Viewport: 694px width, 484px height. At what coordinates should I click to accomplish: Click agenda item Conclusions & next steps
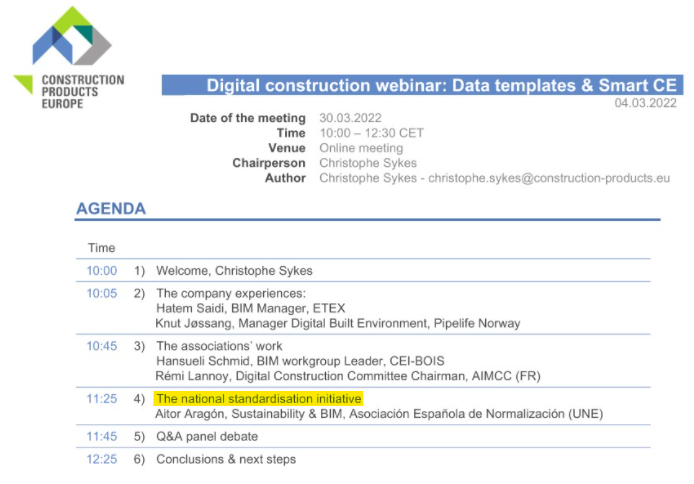click(226, 459)
